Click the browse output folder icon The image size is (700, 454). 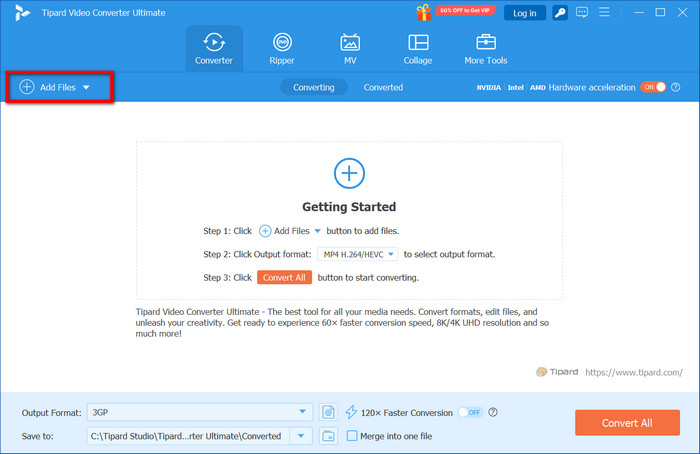(x=329, y=435)
